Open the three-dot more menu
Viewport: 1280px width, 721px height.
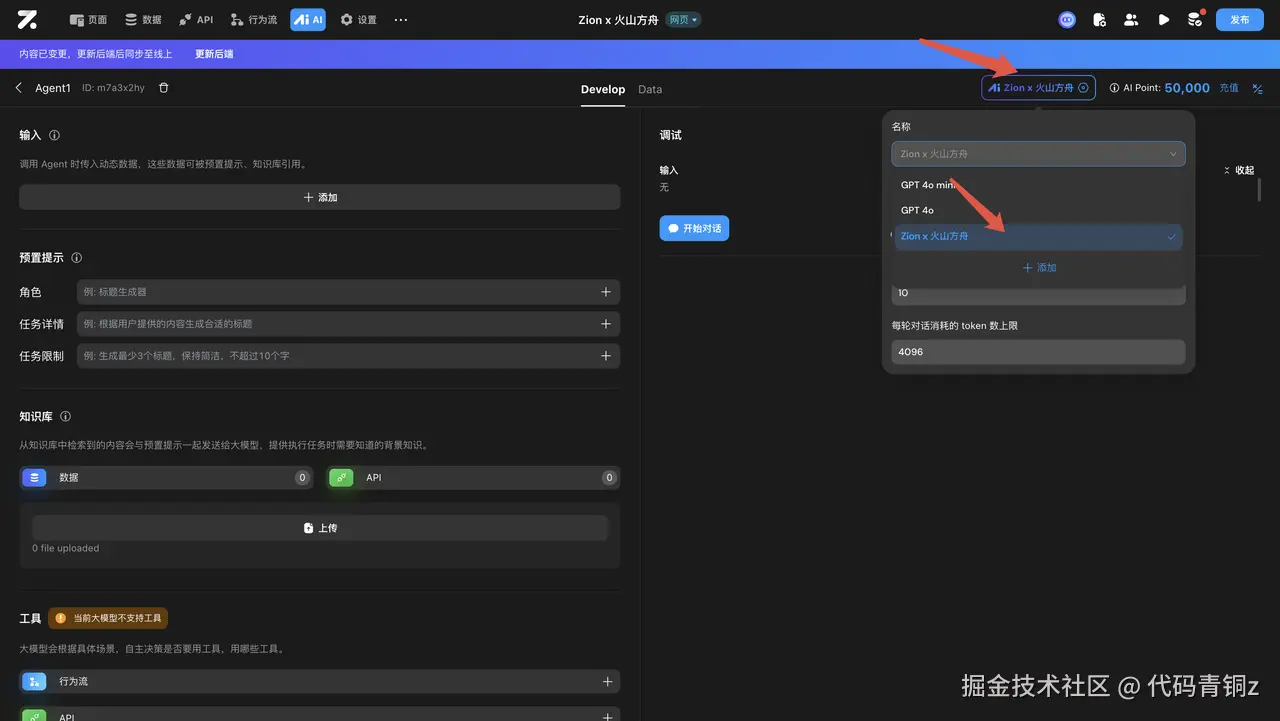pyautogui.click(x=401, y=20)
